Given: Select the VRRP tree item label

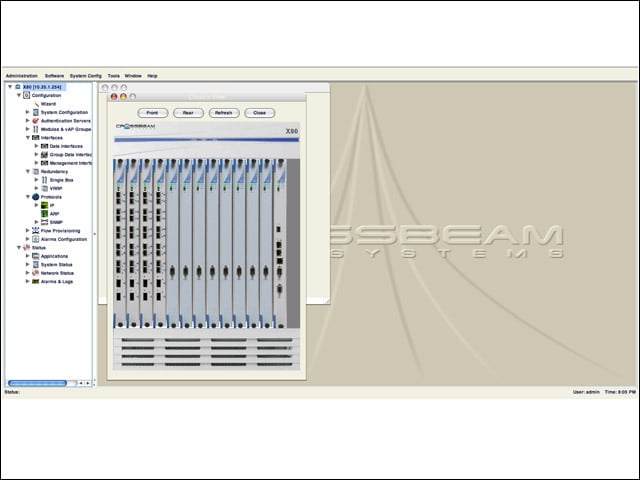Looking at the screenshot, I should tap(56, 189).
